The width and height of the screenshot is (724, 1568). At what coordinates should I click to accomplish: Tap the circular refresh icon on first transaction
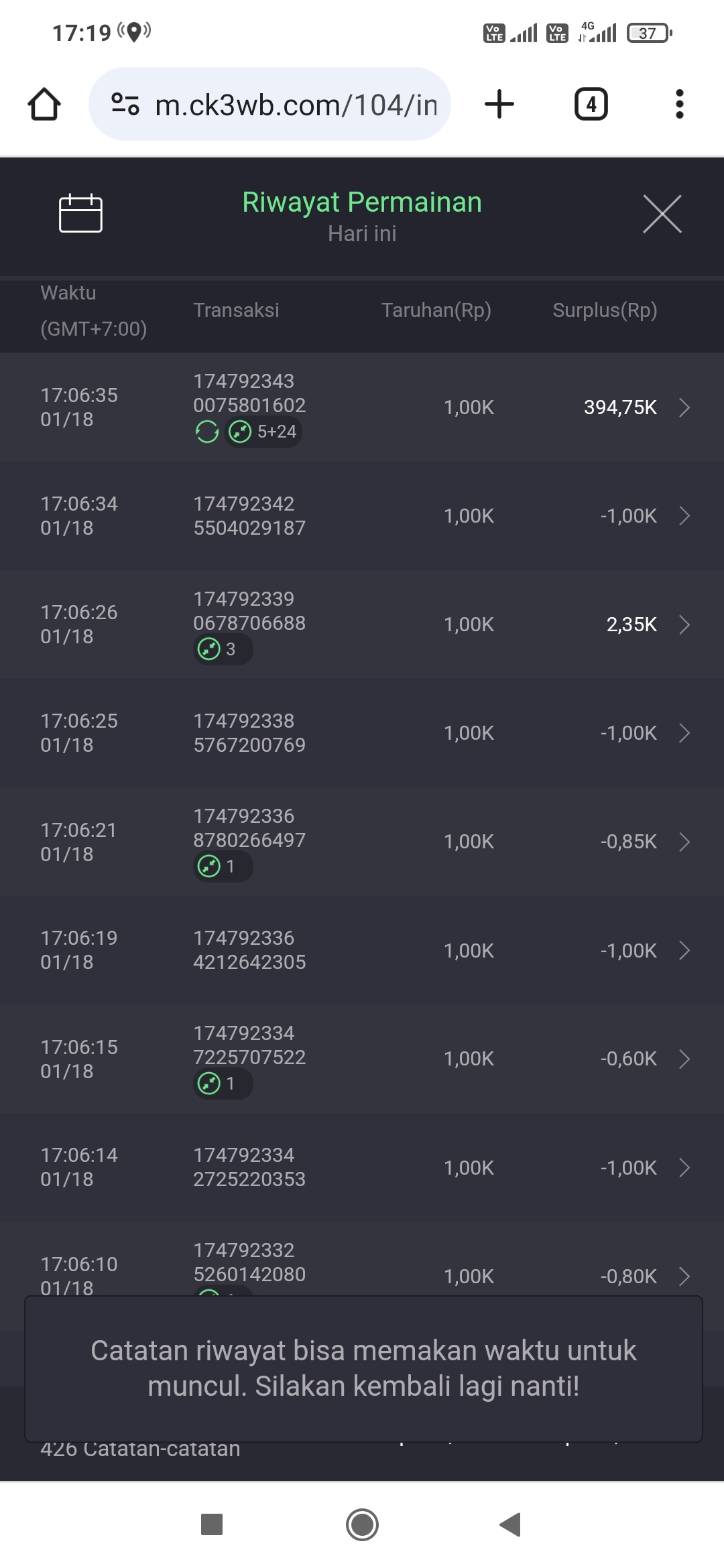pos(207,432)
